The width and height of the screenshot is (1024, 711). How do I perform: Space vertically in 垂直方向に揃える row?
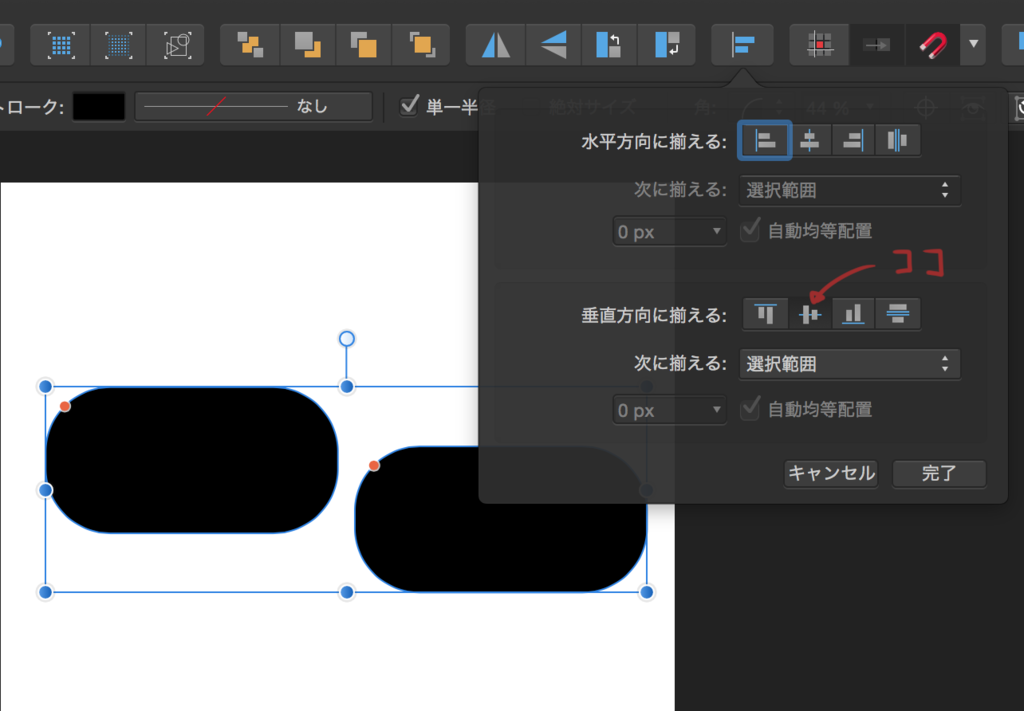point(897,314)
